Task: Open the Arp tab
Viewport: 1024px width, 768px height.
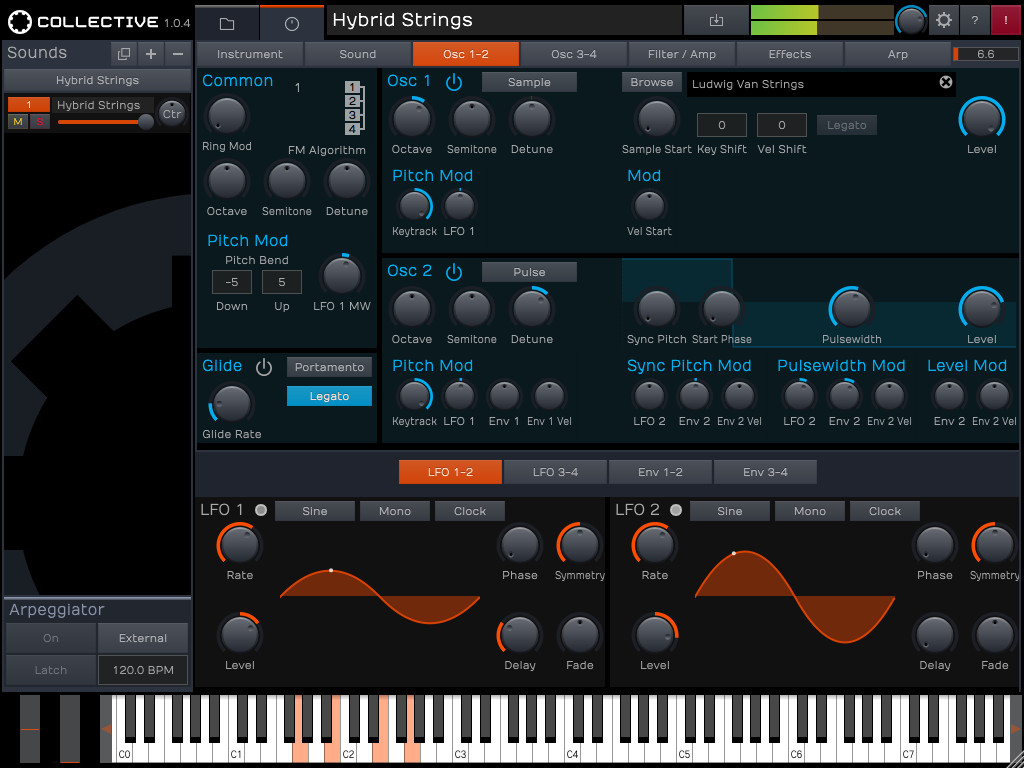Action: [x=897, y=54]
